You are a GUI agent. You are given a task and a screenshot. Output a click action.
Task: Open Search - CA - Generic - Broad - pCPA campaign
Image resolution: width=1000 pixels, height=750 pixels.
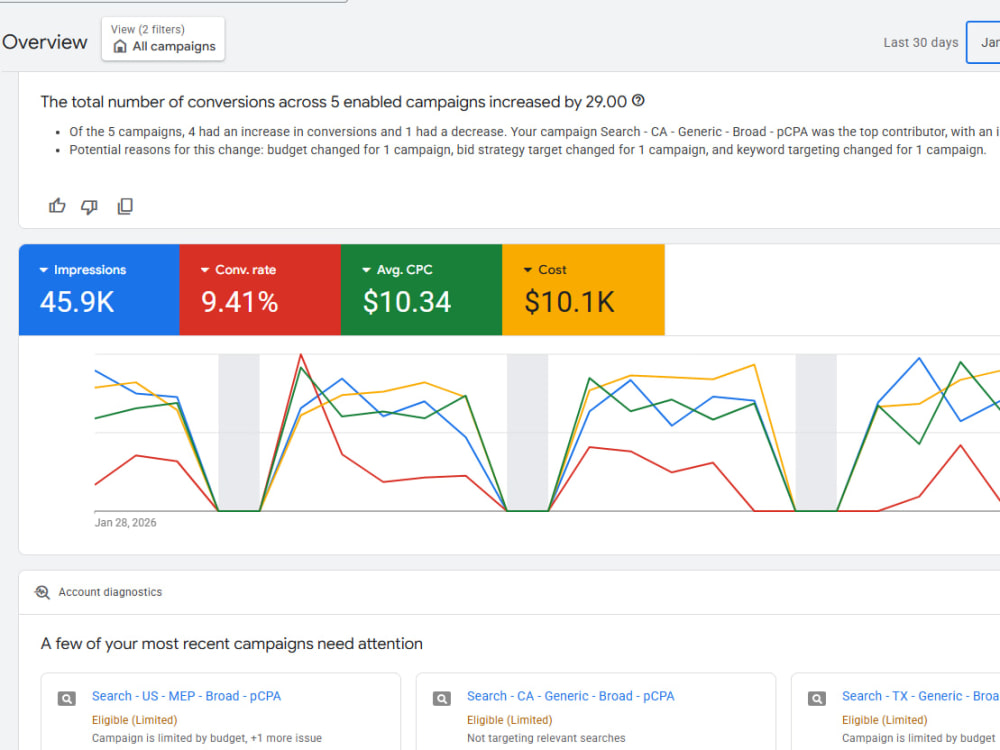click(570, 696)
